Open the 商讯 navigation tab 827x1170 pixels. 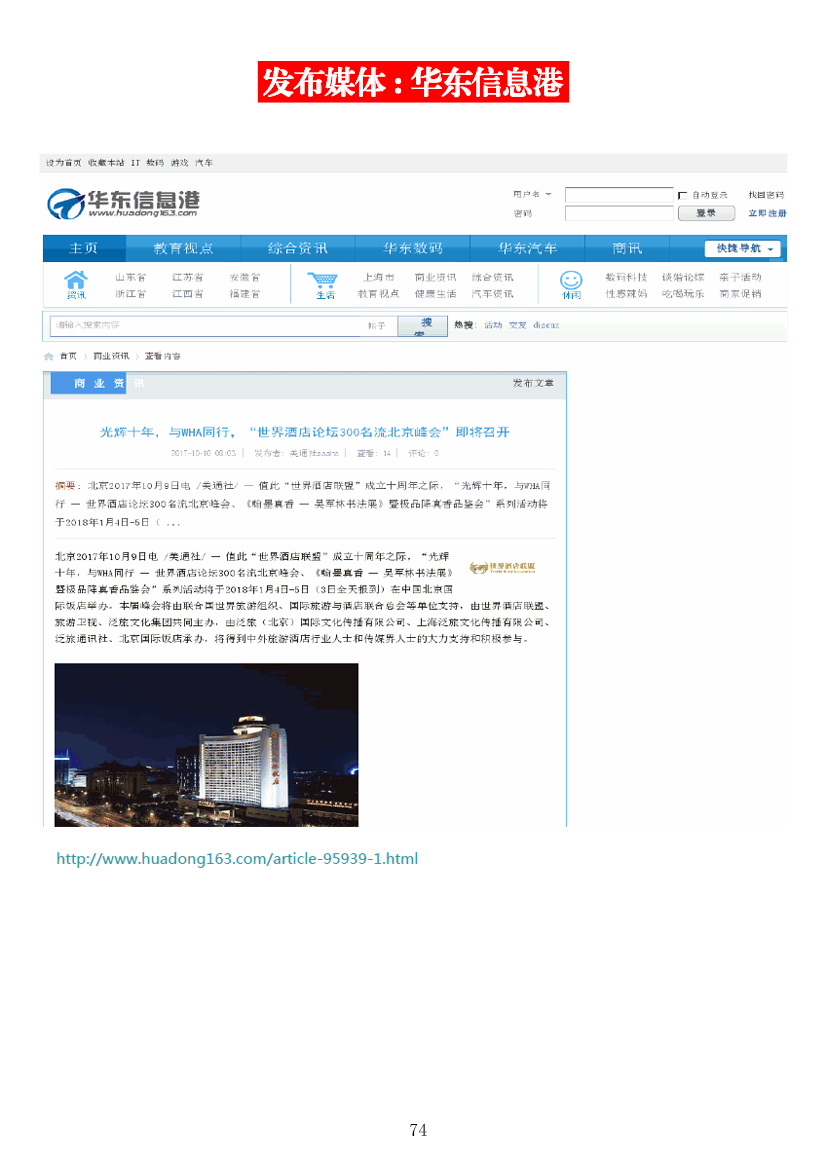point(627,248)
